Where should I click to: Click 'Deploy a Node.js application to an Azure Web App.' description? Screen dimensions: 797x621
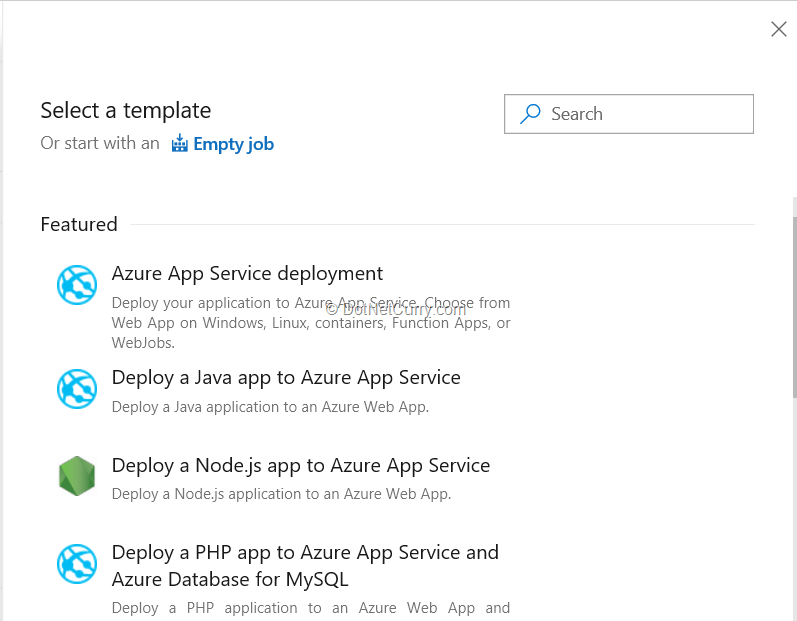[x=281, y=494]
